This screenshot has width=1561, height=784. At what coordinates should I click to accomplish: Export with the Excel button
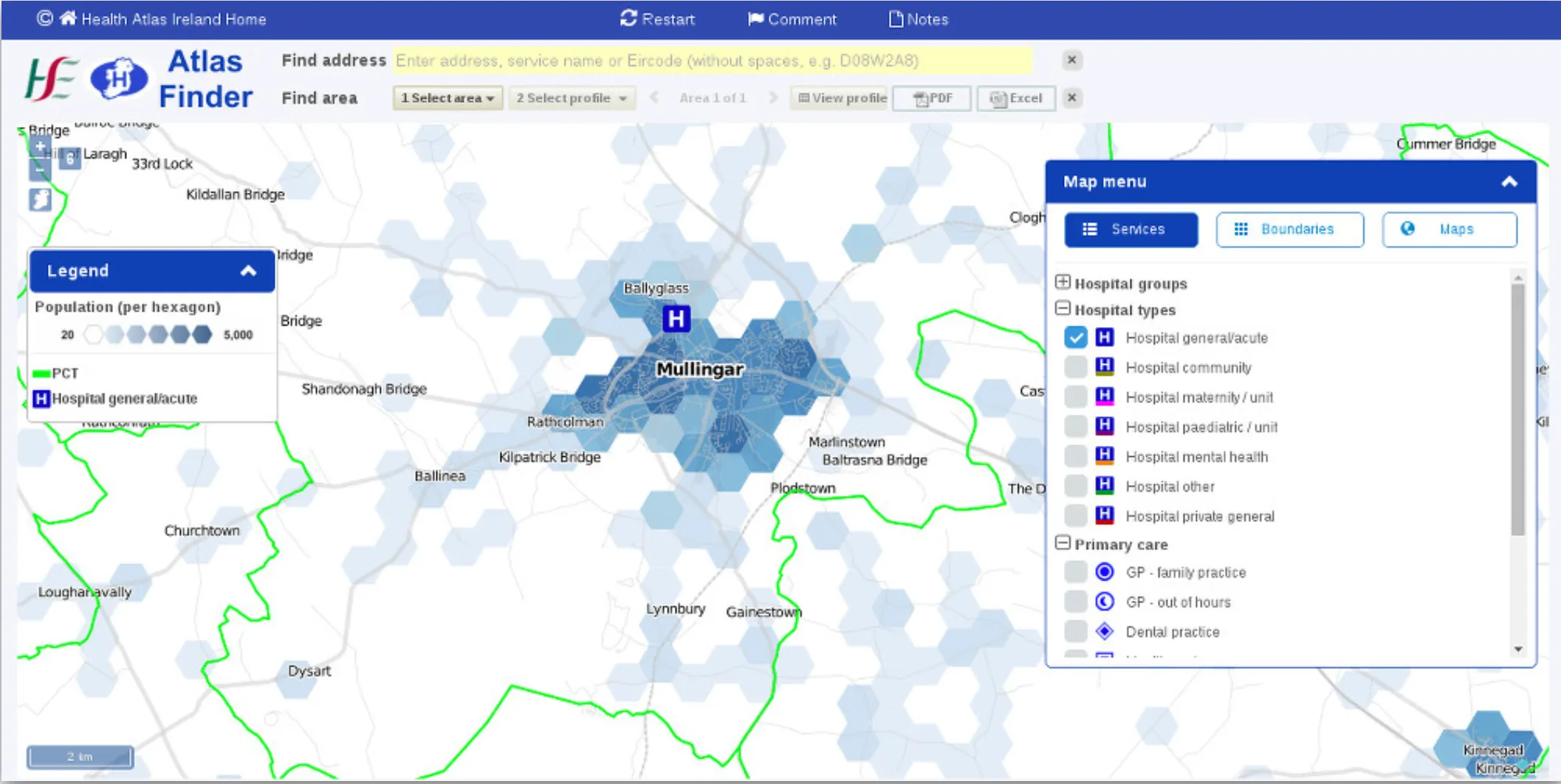[1016, 98]
